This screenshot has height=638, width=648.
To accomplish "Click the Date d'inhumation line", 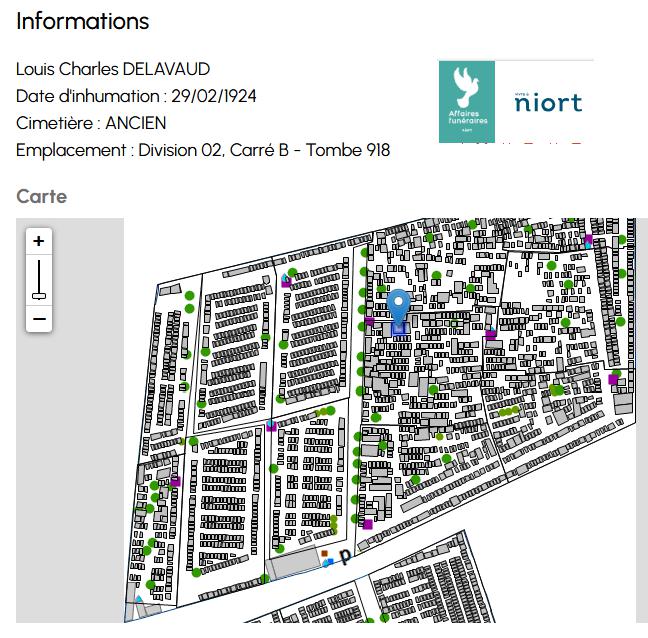I will click(x=136, y=96).
